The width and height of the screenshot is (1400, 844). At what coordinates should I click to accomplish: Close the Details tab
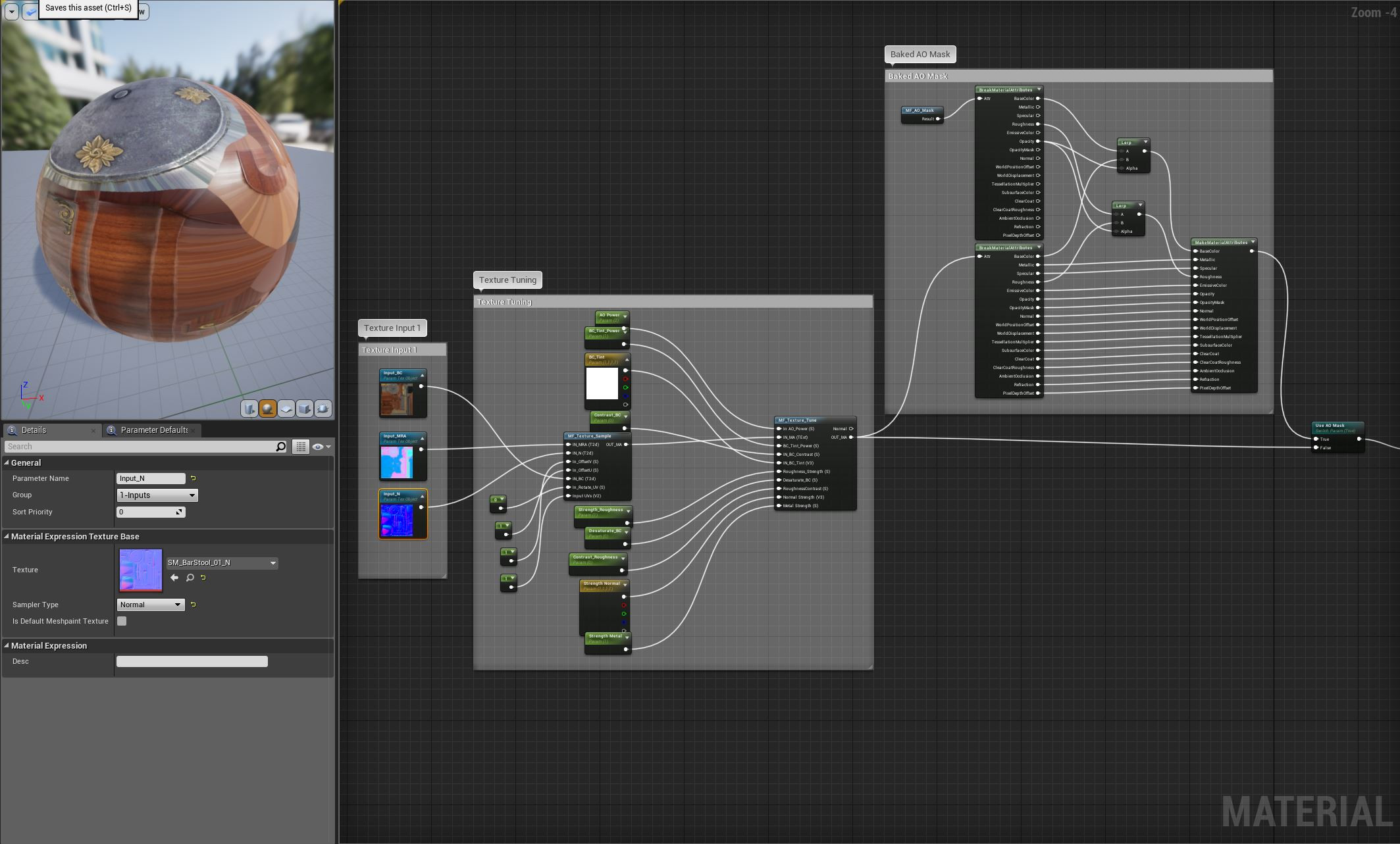93,430
